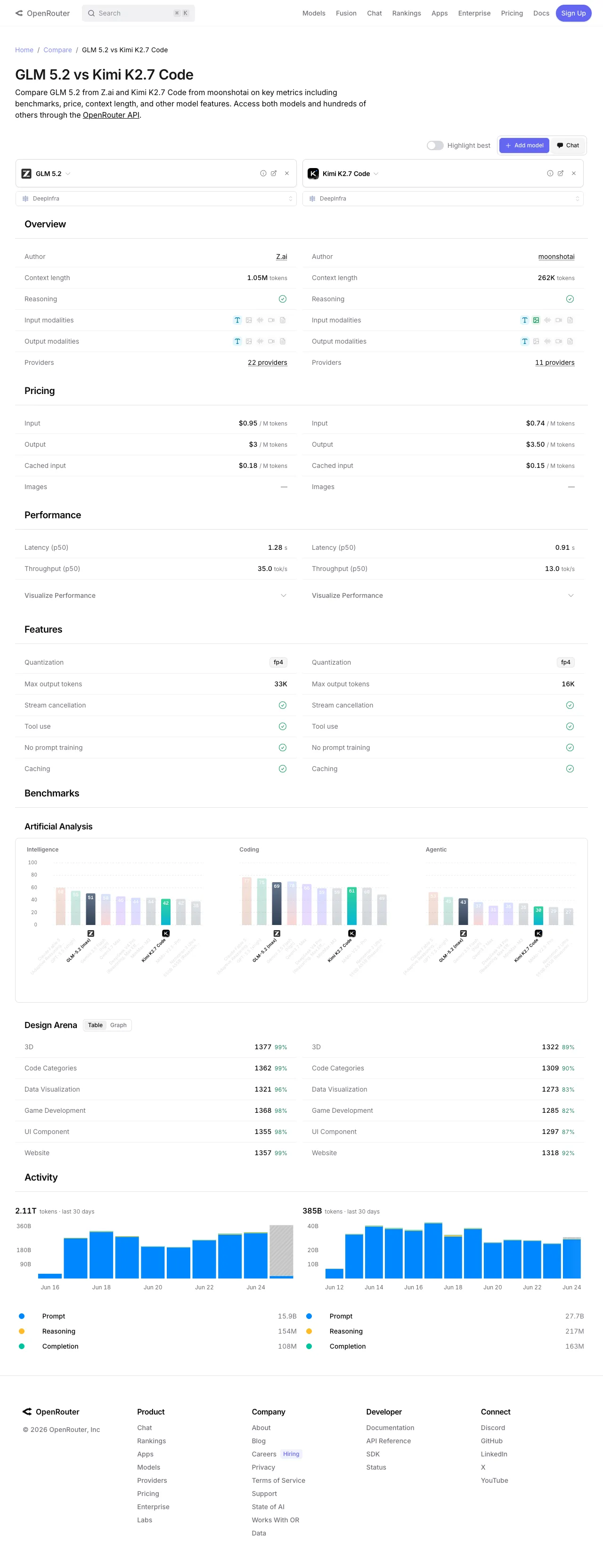This screenshot has height=1568, width=603.
Task: Click the OpenRouter logo in header
Action: point(42,13)
